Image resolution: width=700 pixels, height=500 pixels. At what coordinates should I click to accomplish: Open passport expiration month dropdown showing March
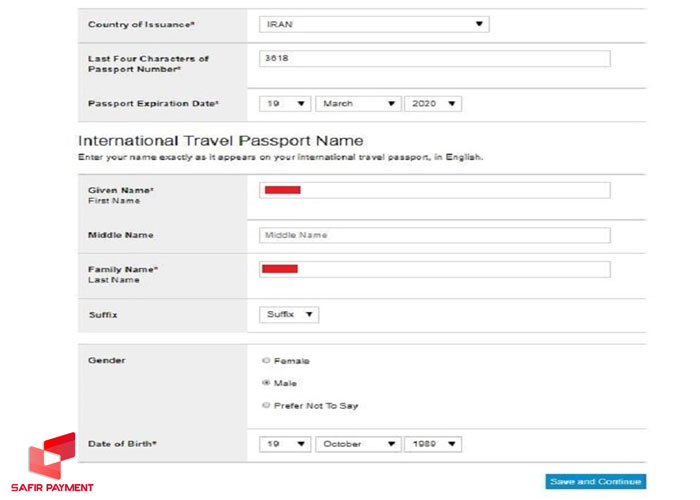(x=357, y=103)
